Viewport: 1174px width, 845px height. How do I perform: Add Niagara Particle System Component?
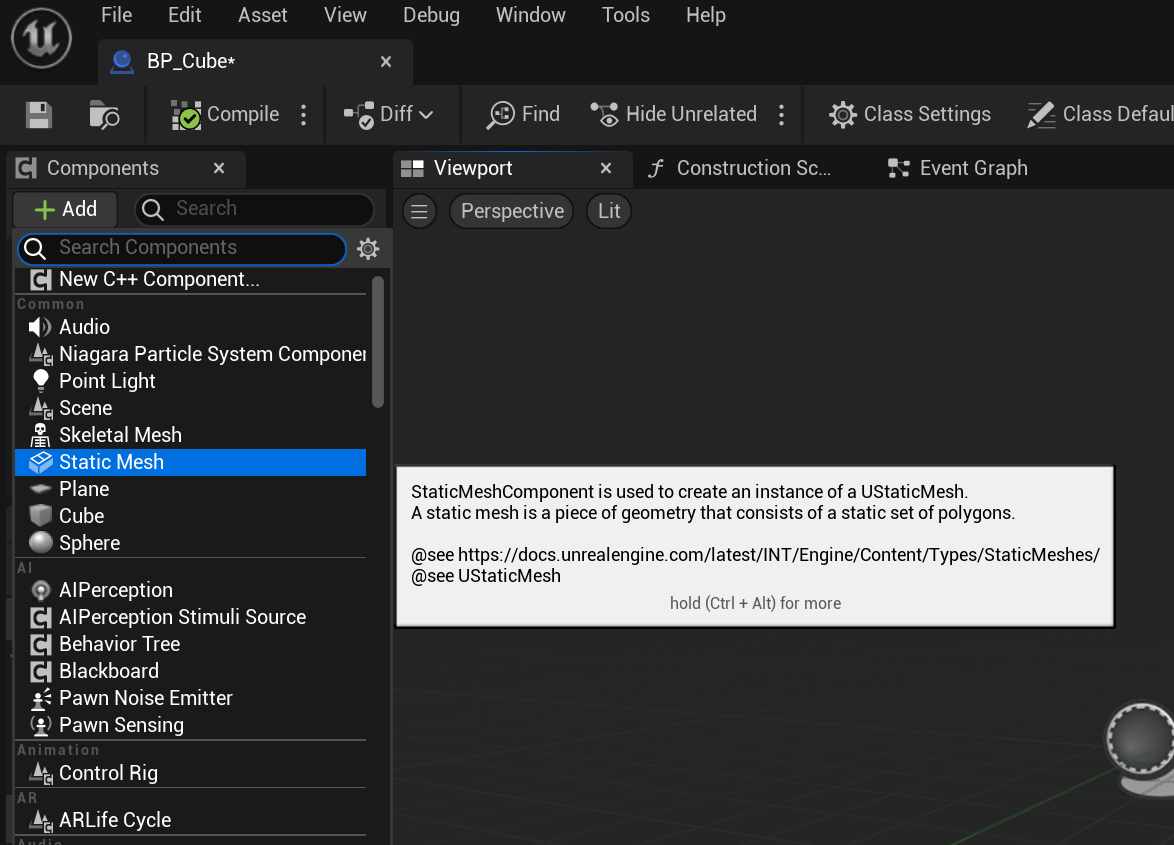(190, 354)
